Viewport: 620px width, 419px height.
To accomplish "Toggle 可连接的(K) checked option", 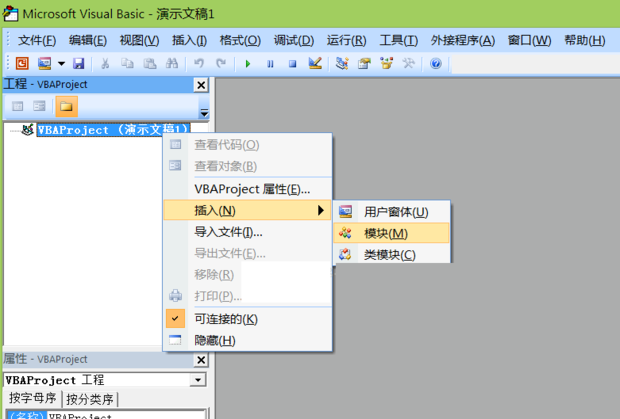I will pos(248,319).
